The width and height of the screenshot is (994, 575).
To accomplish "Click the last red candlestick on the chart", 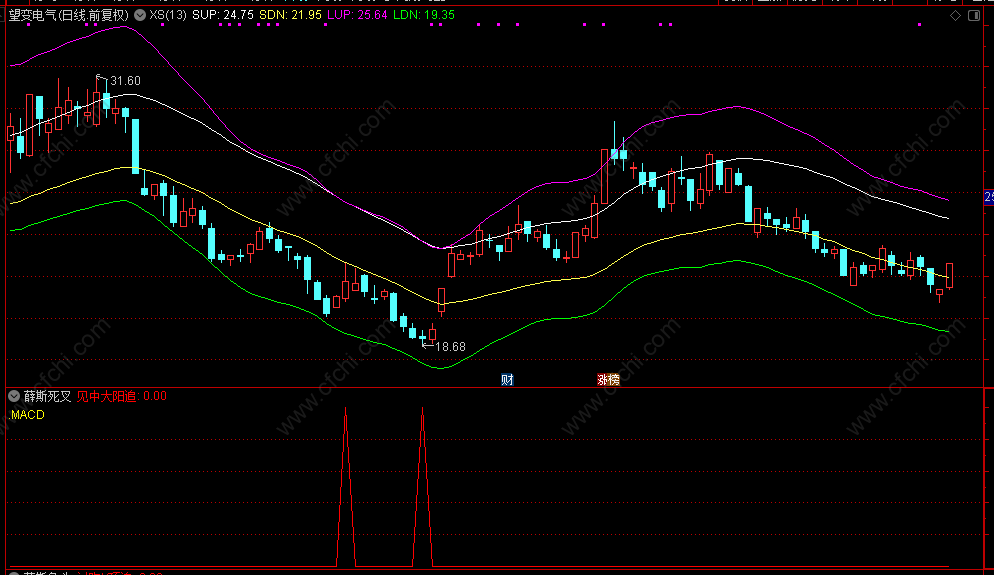I will (950, 276).
